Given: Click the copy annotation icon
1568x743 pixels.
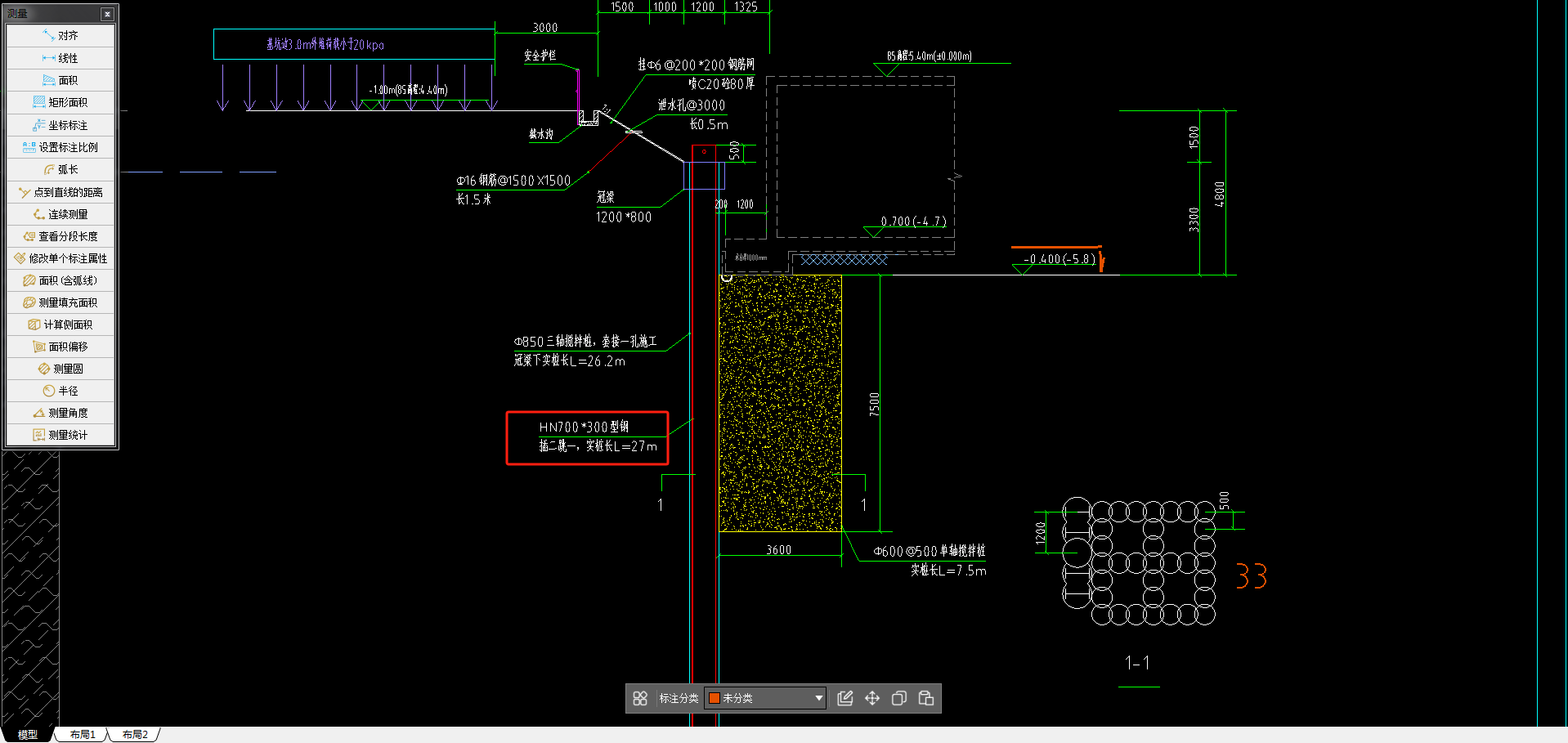Looking at the screenshot, I should (x=899, y=698).
